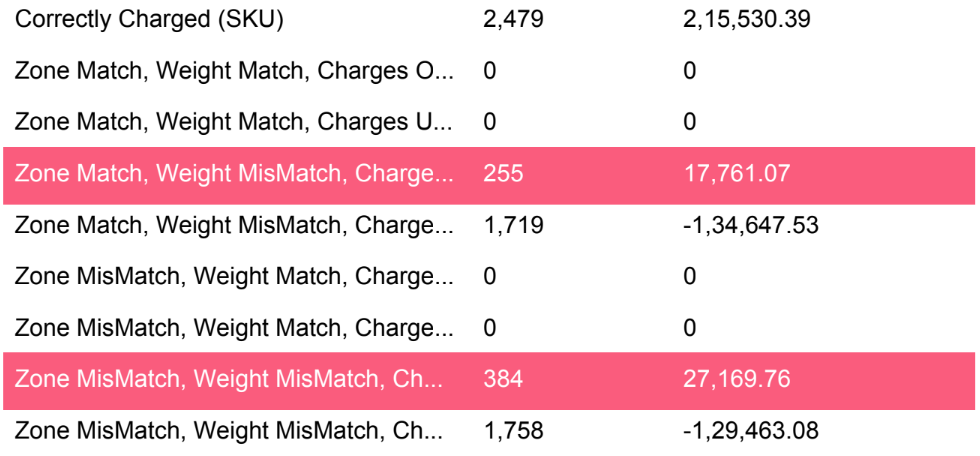The height and width of the screenshot is (456, 980).
Task: Click the highlighted amount 27,169.76
Action: (737, 379)
